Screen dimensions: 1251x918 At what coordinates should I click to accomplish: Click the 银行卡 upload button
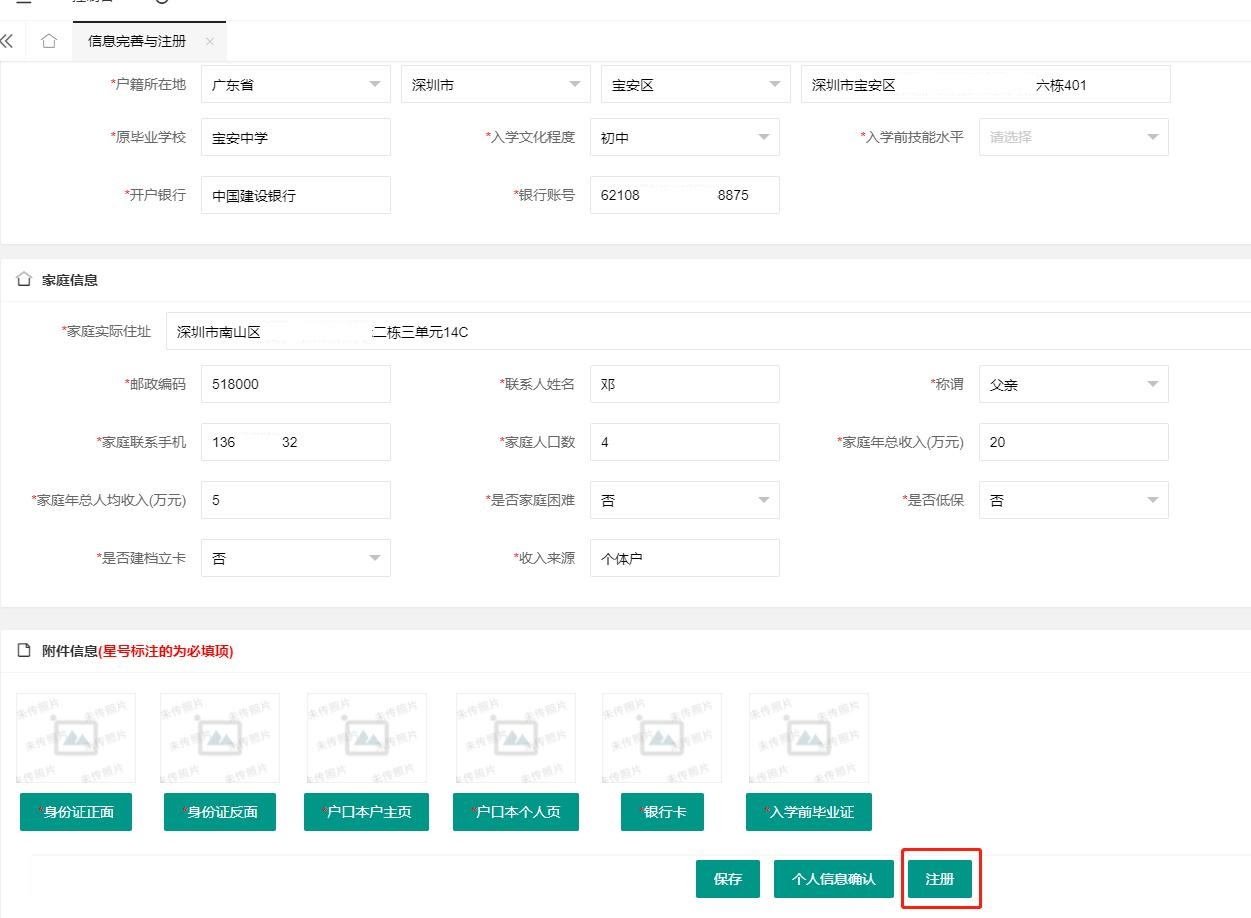662,812
